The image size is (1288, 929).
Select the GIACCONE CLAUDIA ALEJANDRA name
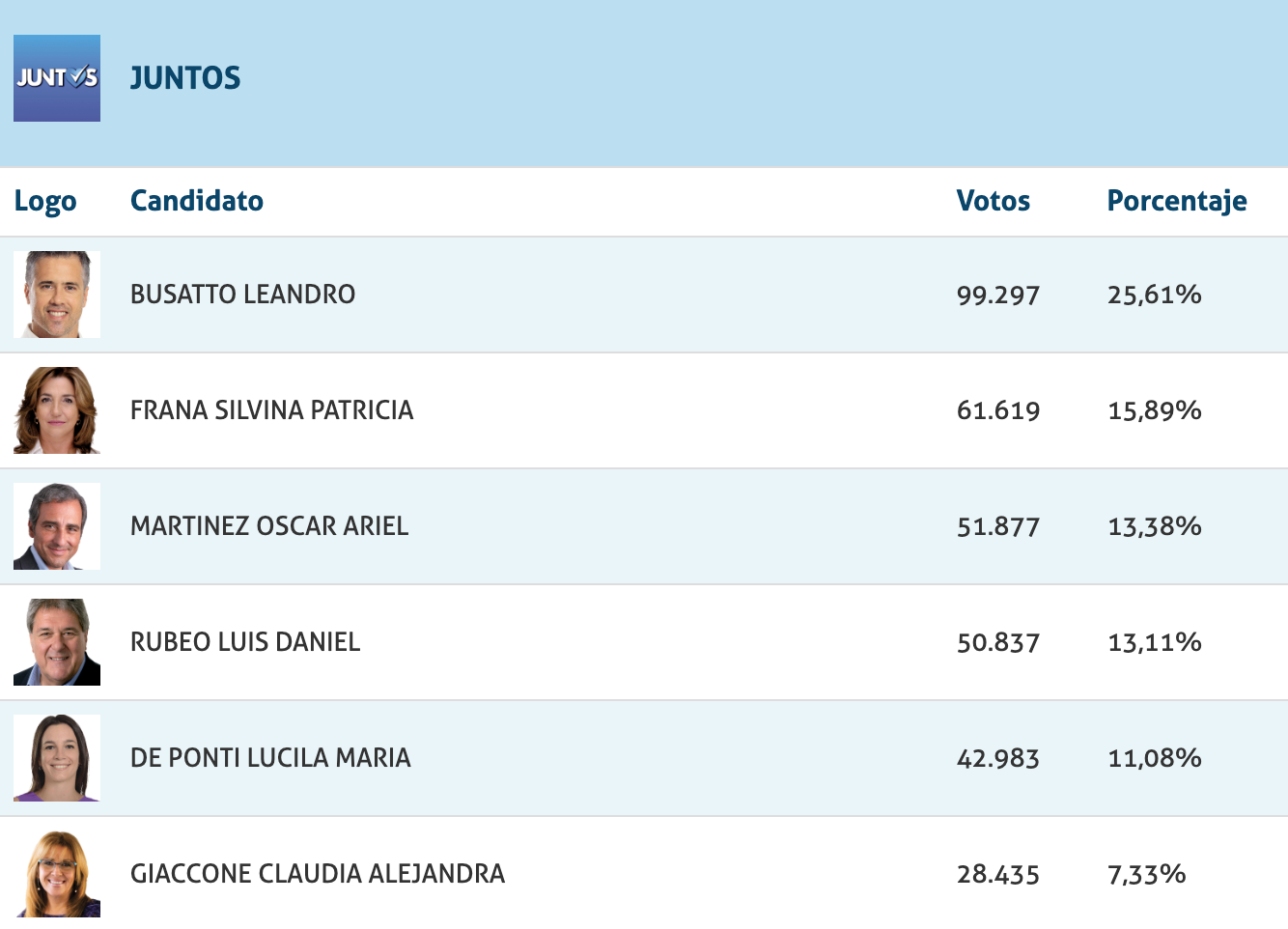318,874
